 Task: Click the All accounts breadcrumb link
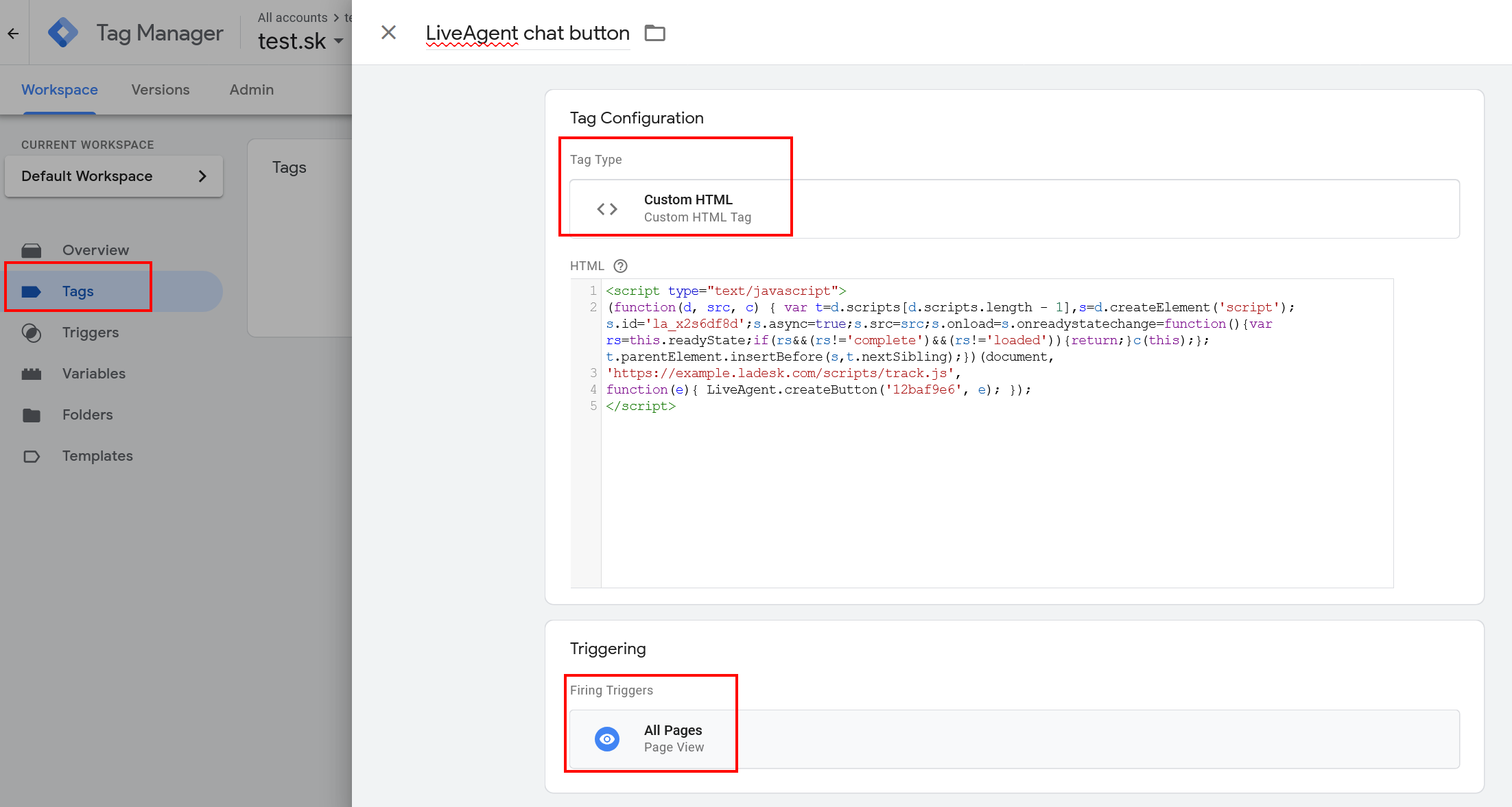tap(292, 17)
